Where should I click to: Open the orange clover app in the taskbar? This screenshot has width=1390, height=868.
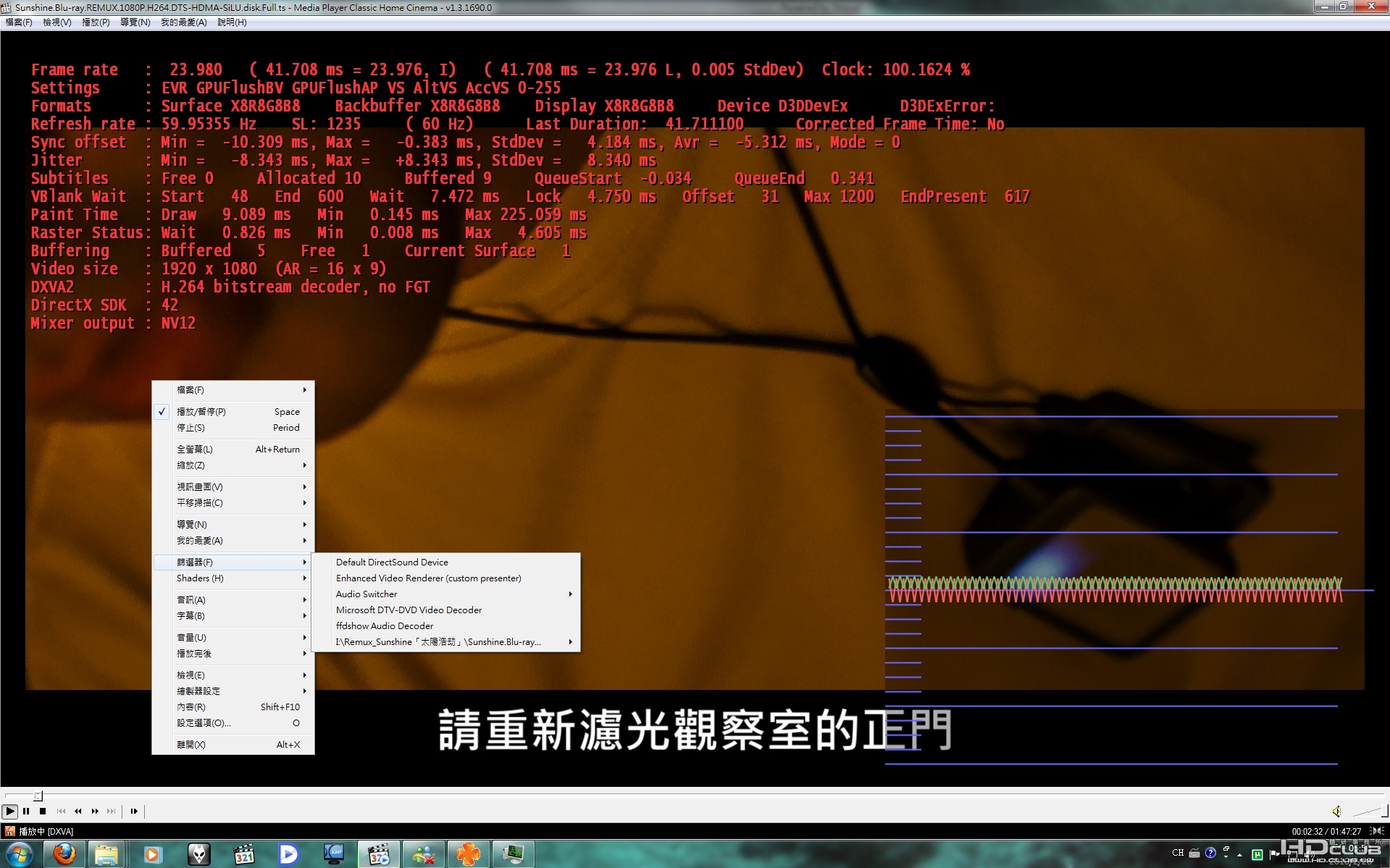pos(468,854)
